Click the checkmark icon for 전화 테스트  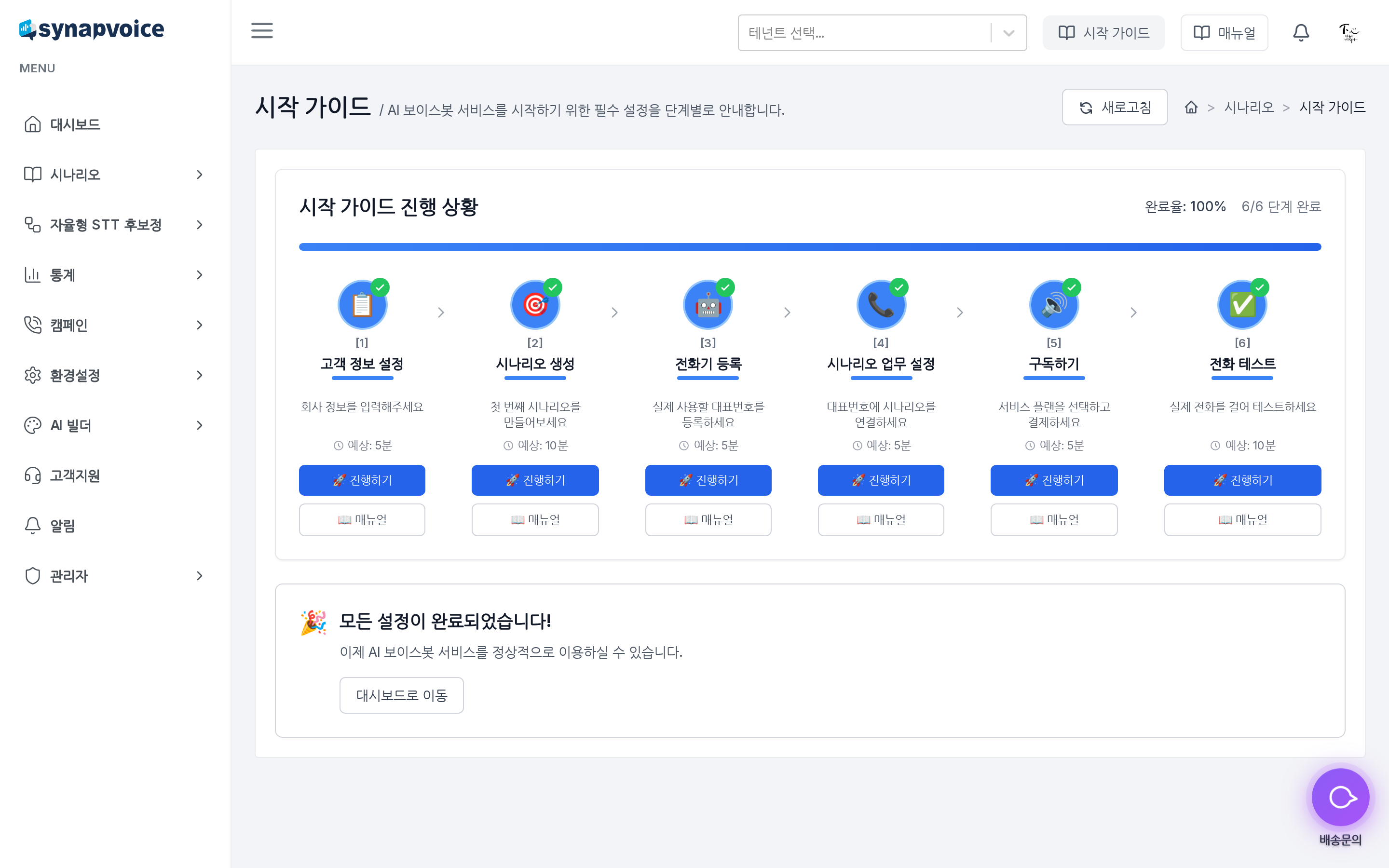pyautogui.click(x=1242, y=305)
